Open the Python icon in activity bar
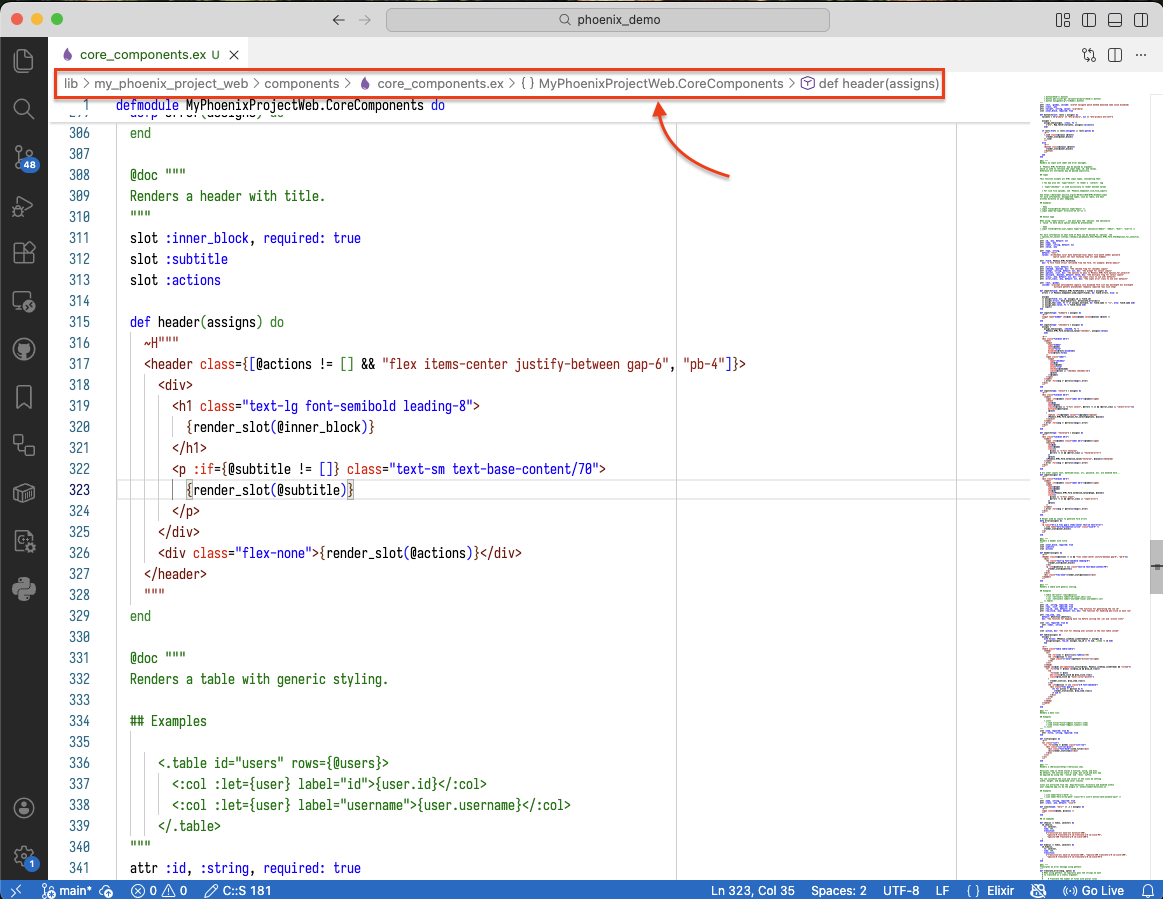Viewport: 1163px width, 899px height. [23, 589]
